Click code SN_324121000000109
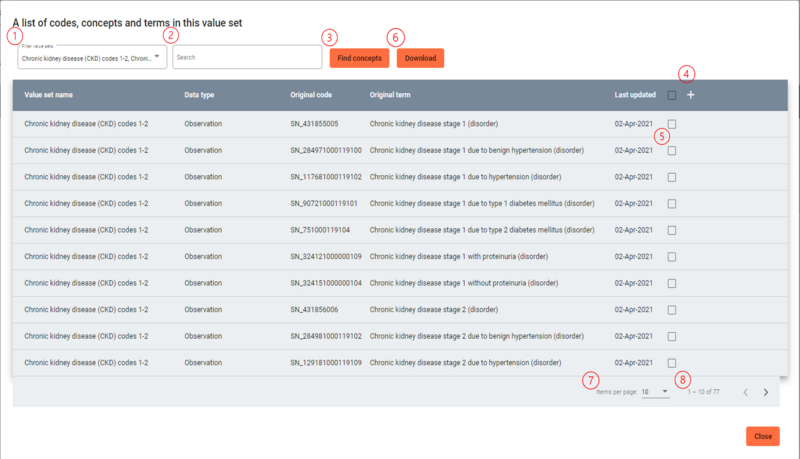Viewport: 800px width, 459px height. 326,257
